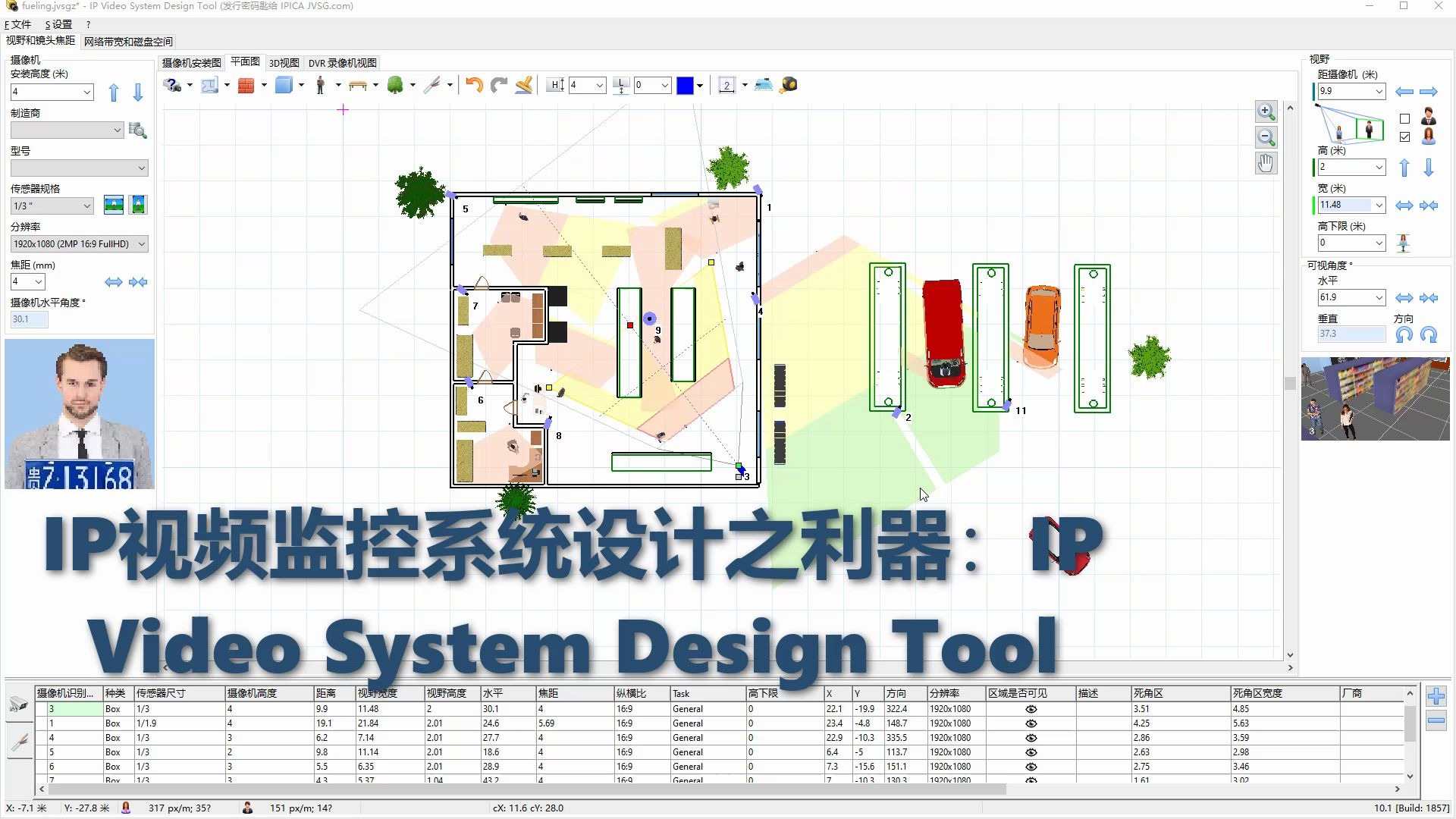Select the add camera tool
This screenshot has width=1456, height=819.
[172, 85]
